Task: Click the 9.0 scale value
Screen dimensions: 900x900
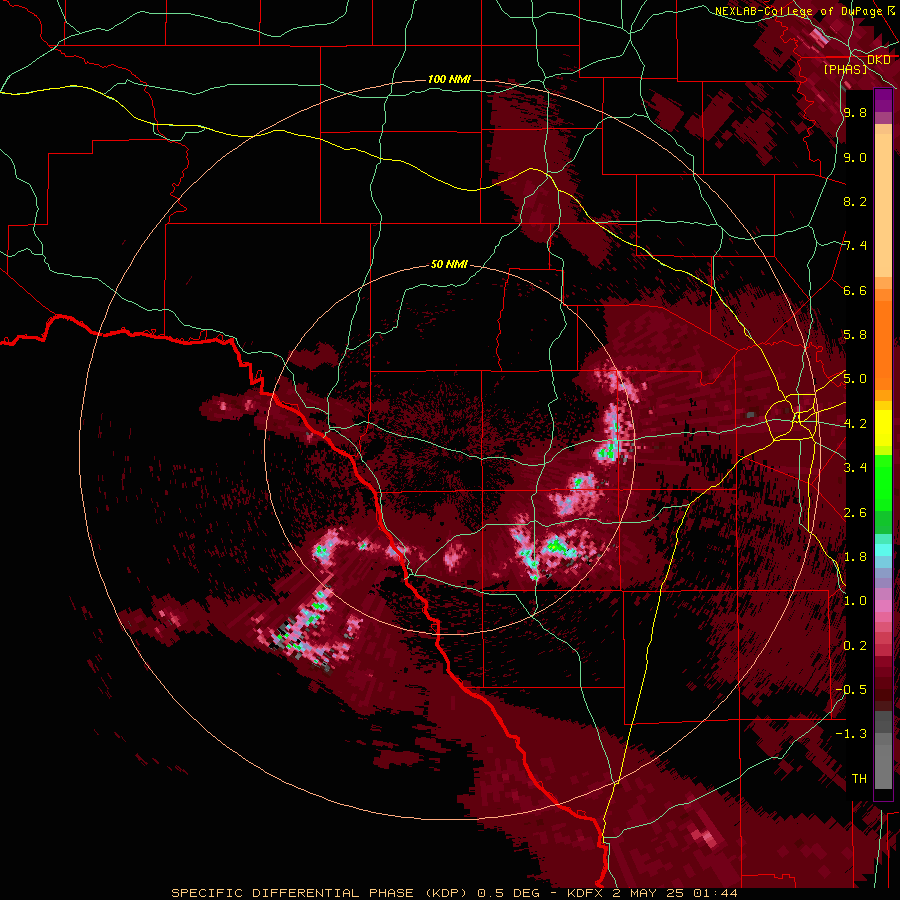Action: pyautogui.click(x=855, y=158)
